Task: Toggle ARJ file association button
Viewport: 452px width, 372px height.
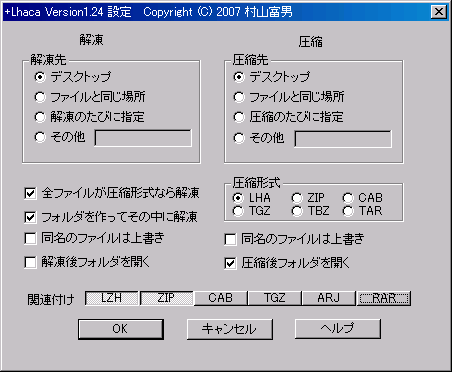Action: [x=329, y=298]
